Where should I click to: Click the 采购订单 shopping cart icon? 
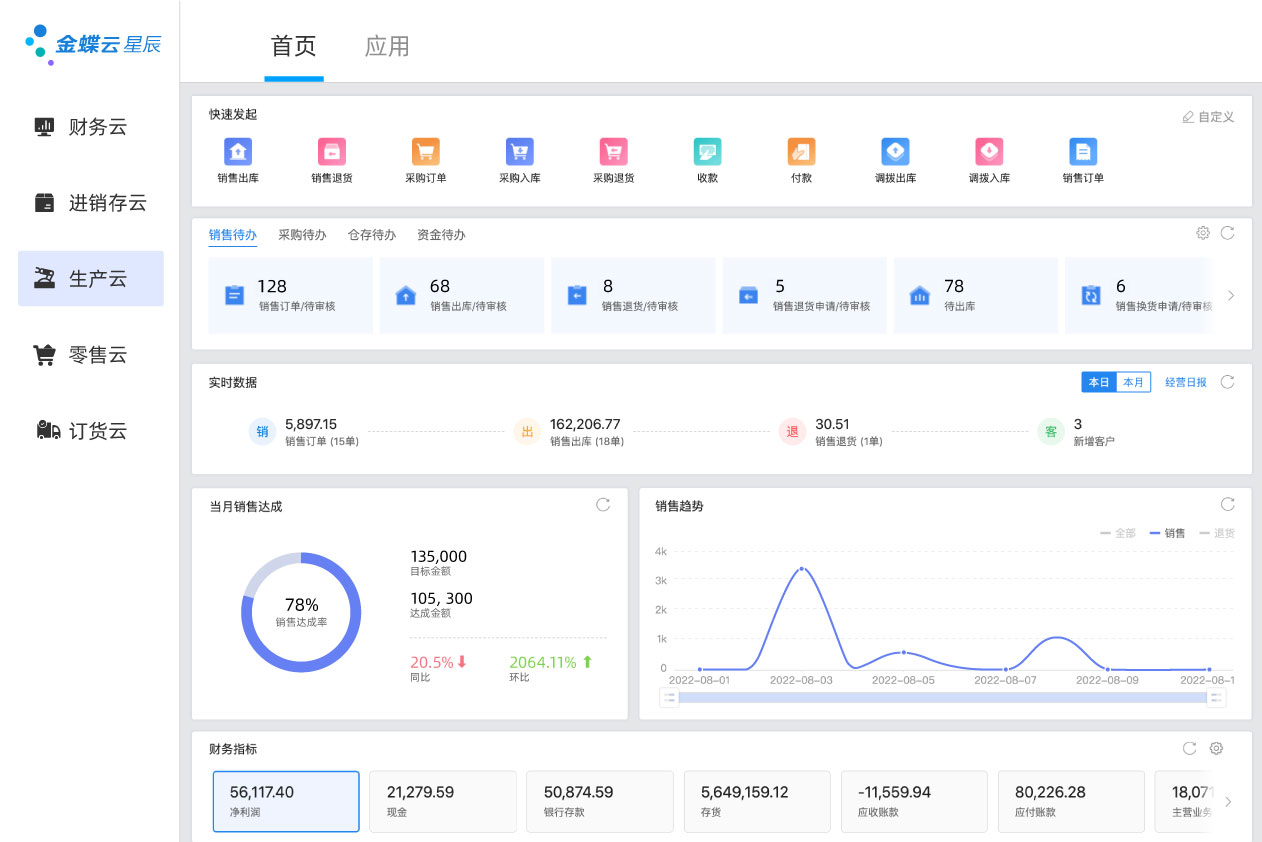426,151
